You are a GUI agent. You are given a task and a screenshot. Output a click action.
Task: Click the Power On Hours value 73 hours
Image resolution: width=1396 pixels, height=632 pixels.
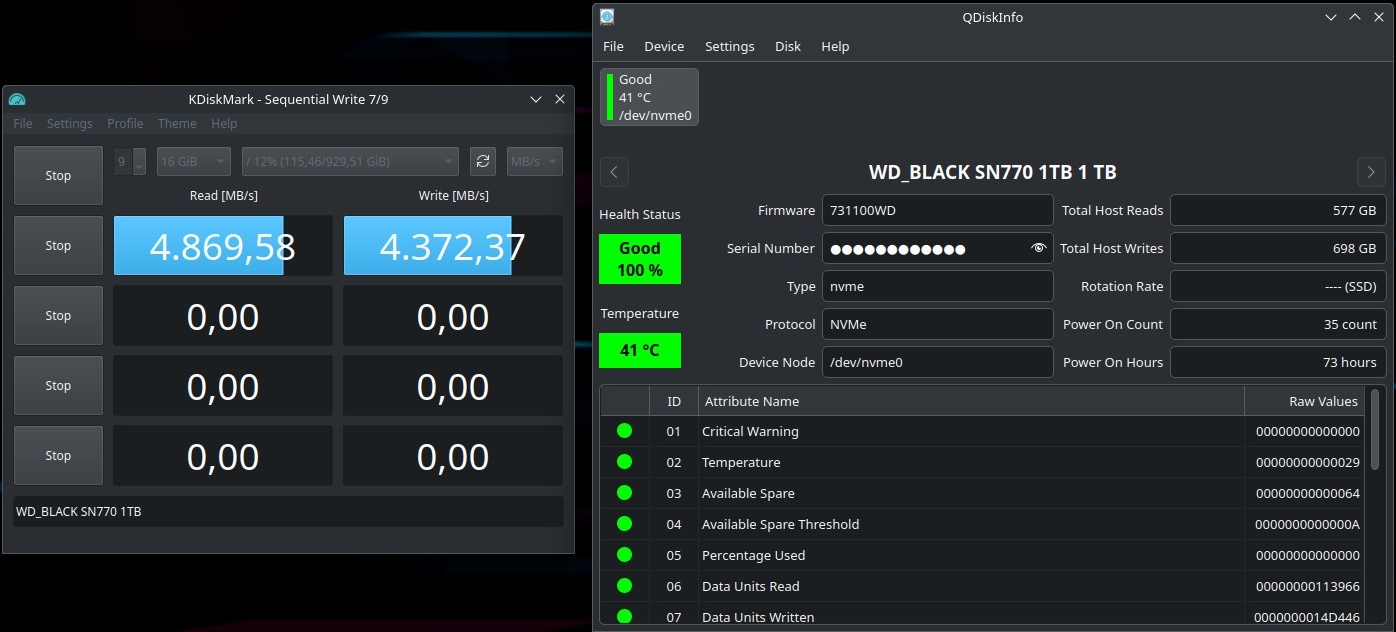pyautogui.click(x=1277, y=362)
